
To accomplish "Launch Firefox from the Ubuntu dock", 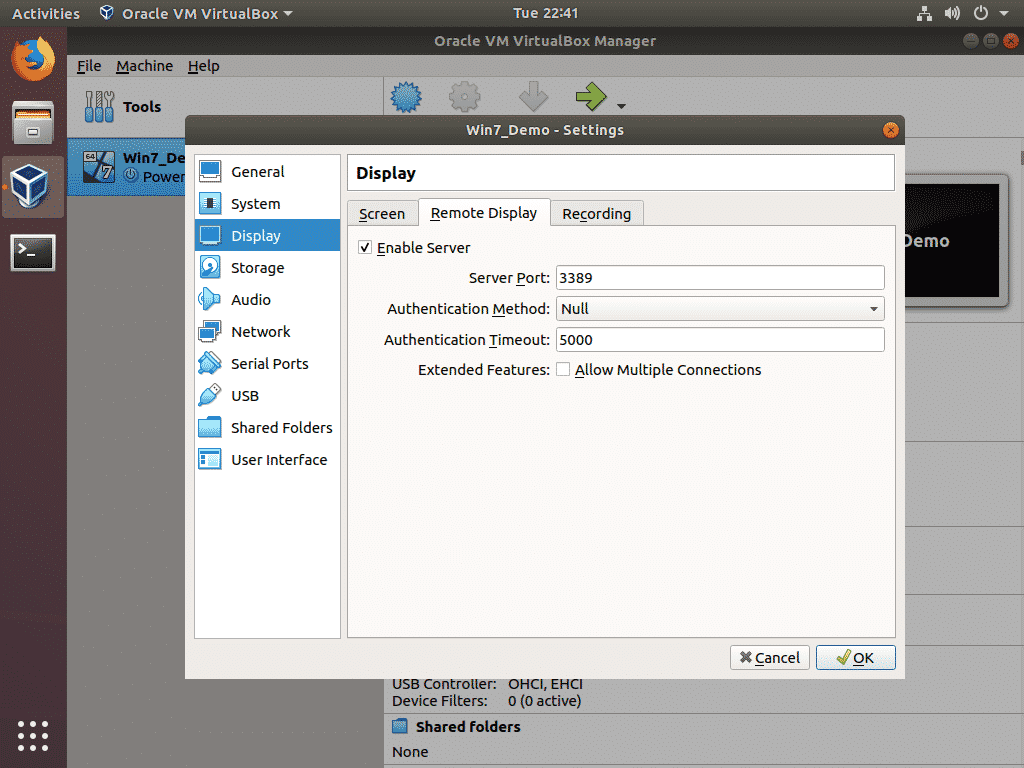I will point(33,58).
